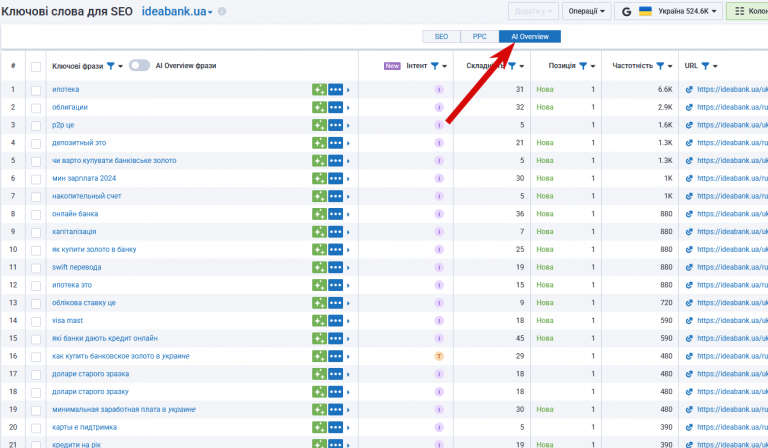Toggle AI Overview фрази switch
Image resolution: width=768 pixels, height=448 pixels.
click(139, 66)
